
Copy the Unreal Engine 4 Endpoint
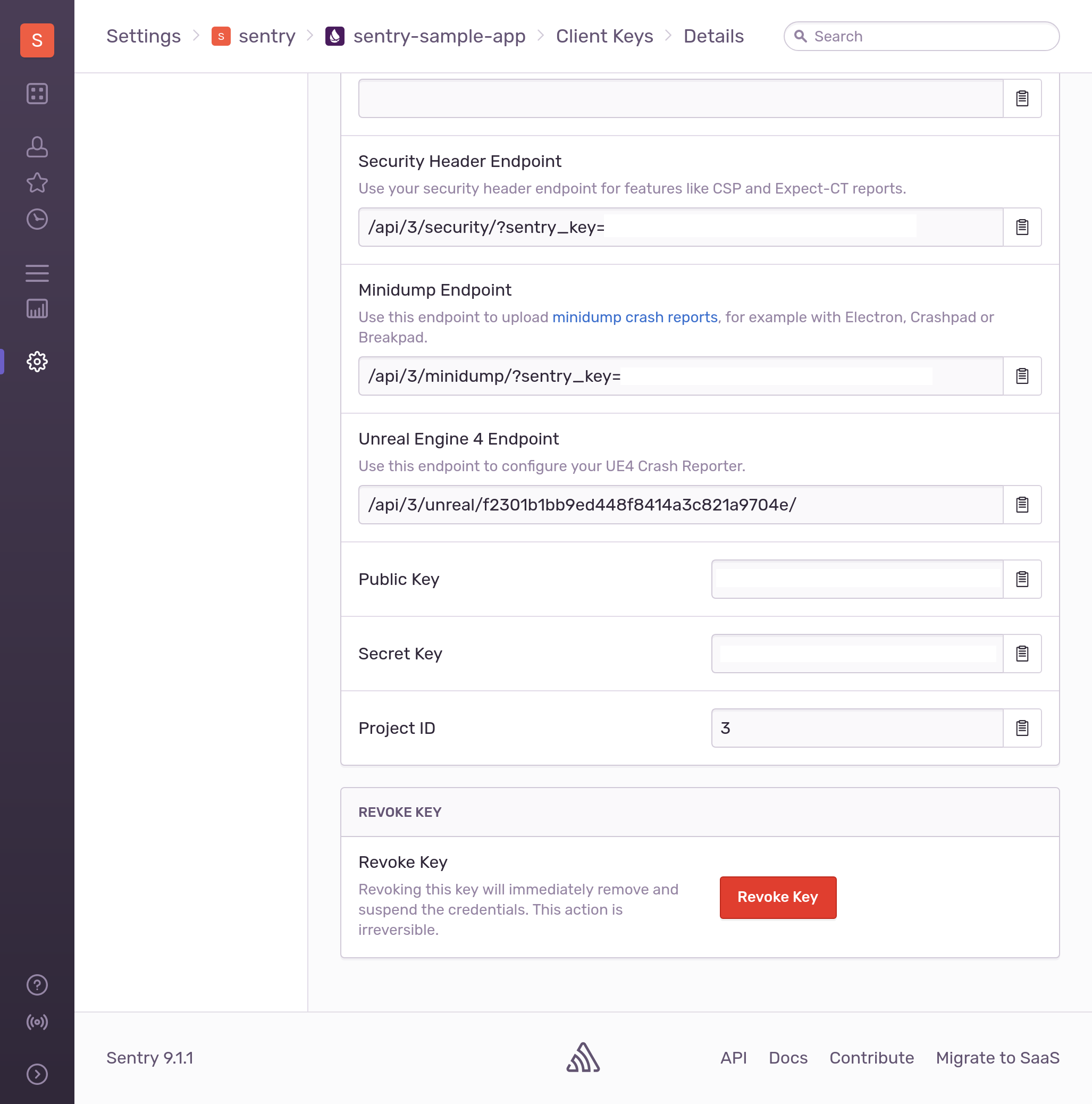pyautogui.click(x=1022, y=505)
